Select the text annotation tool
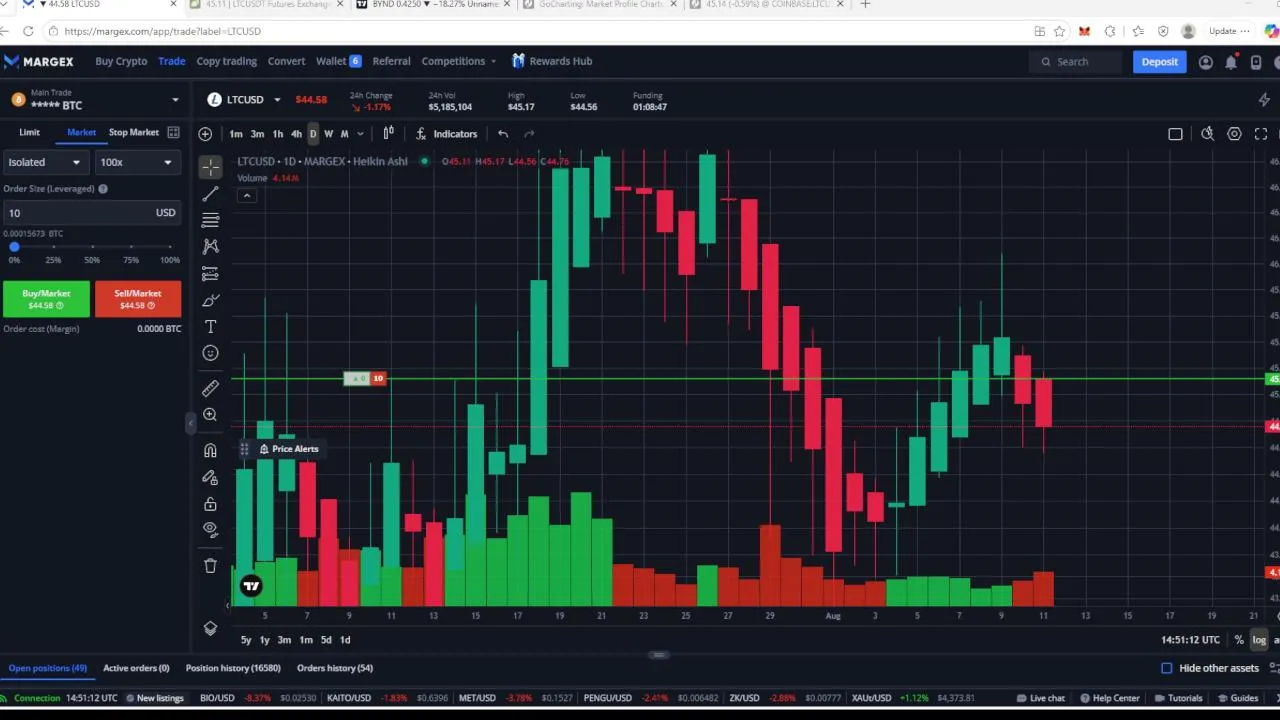 [x=210, y=327]
